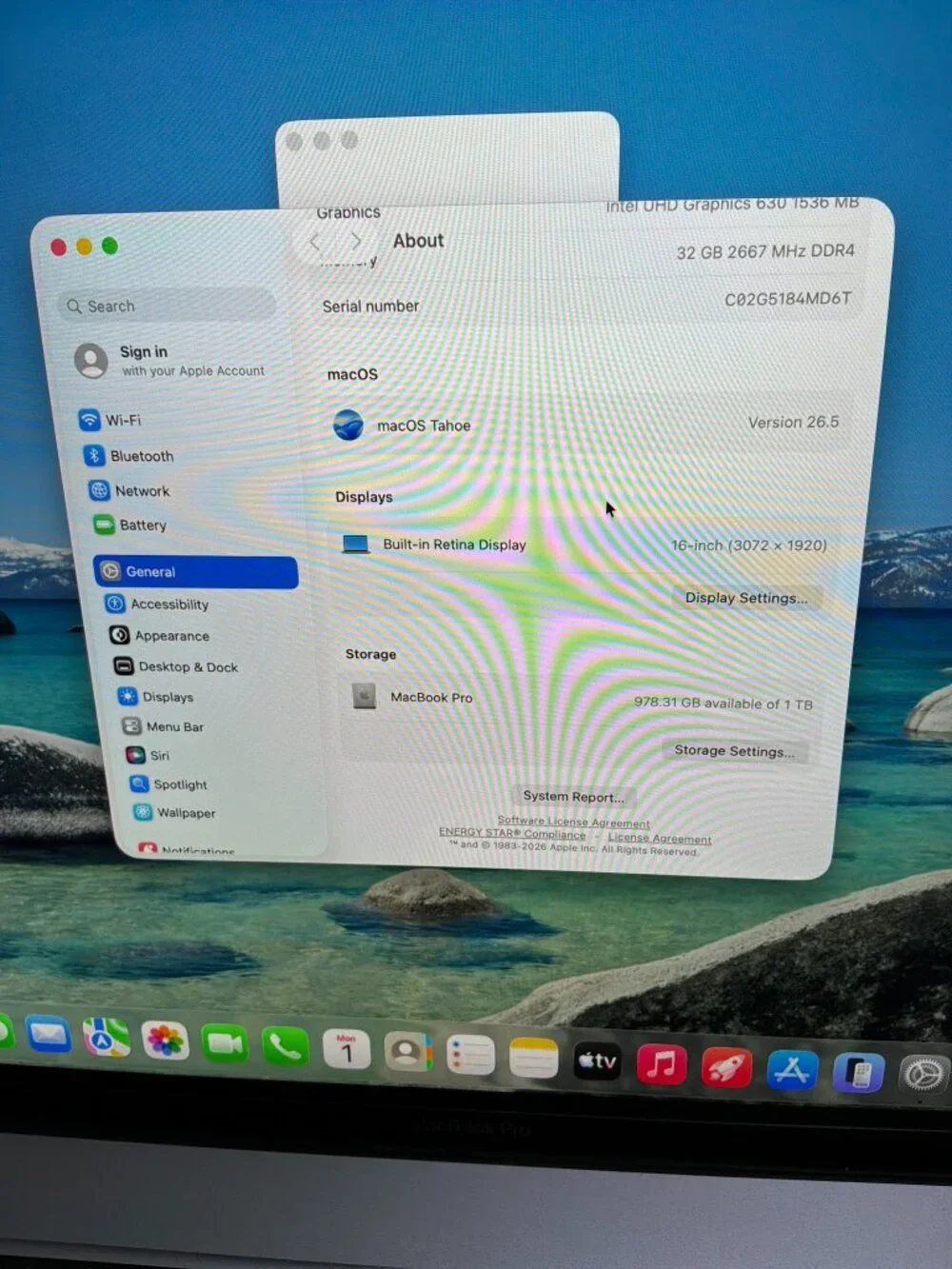
Task: Open Phone app from the Dock
Action: click(x=286, y=1047)
